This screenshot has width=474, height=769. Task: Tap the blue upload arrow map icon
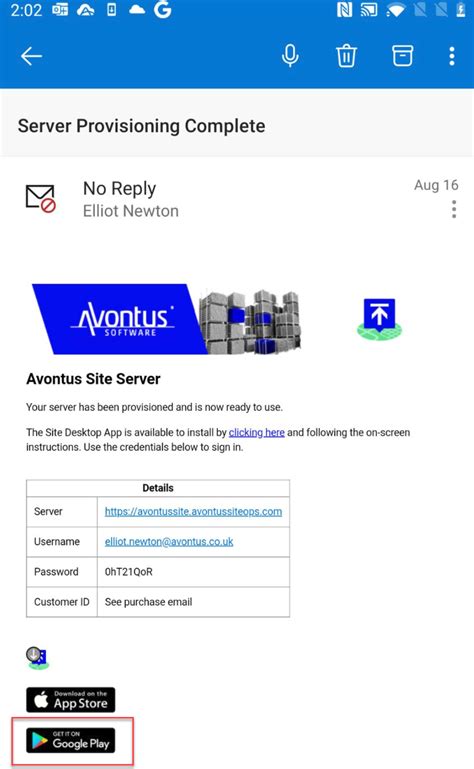379,319
